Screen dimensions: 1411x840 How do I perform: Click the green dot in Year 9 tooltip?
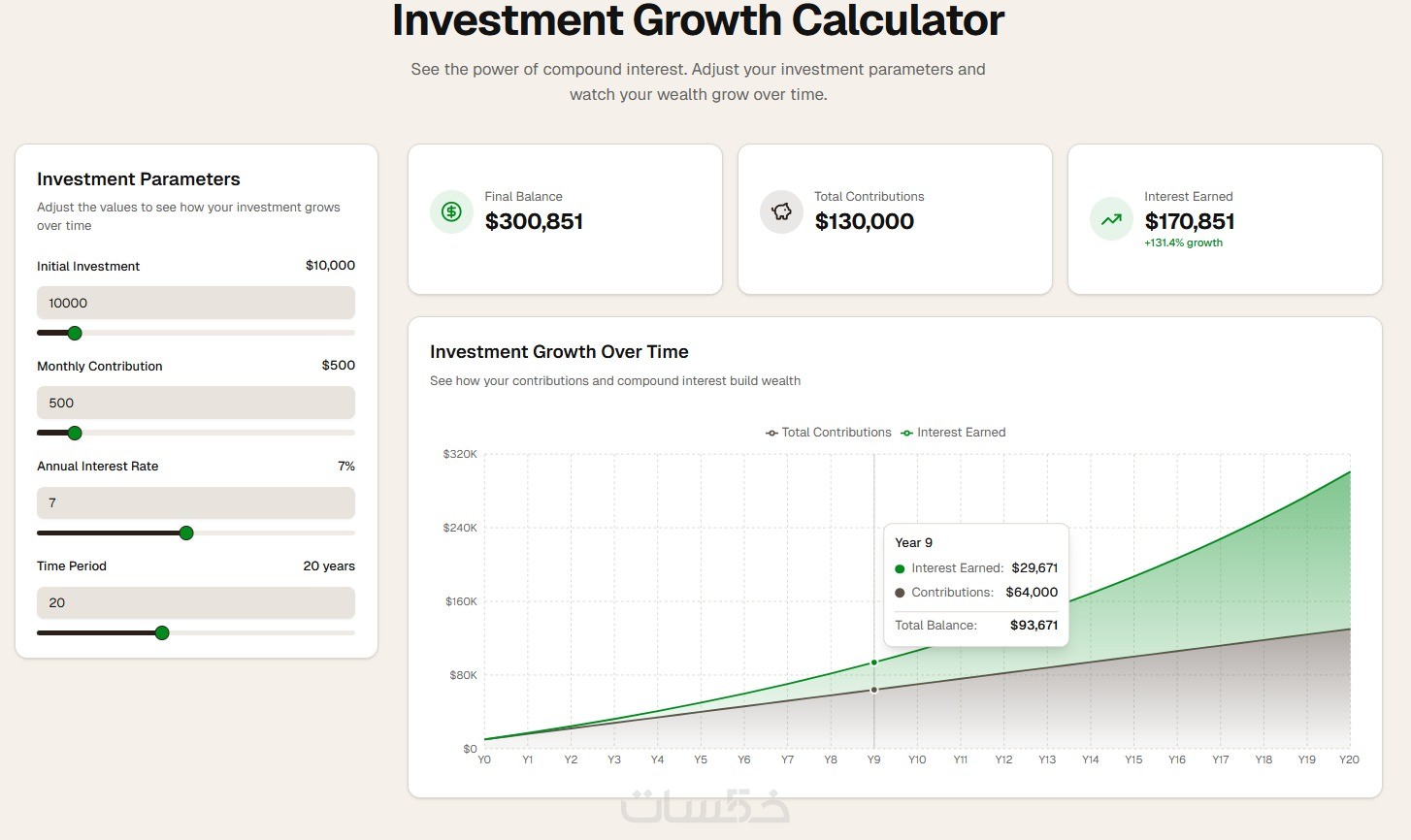900,568
